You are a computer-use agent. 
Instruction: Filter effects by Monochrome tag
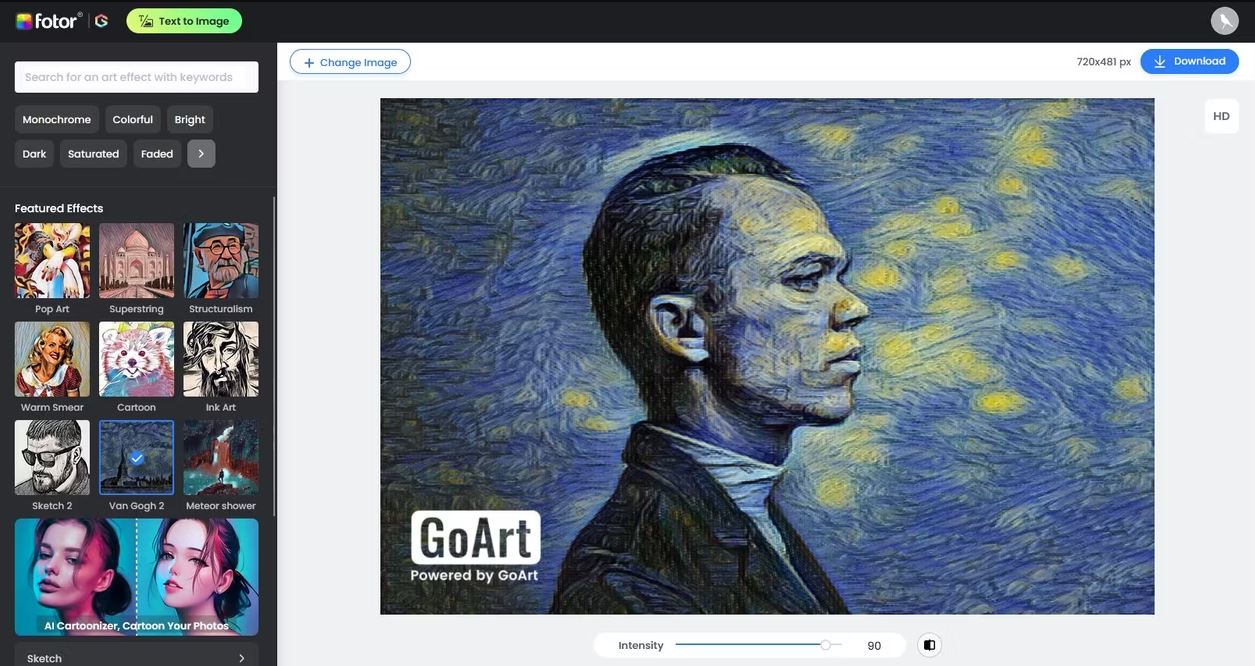click(57, 120)
